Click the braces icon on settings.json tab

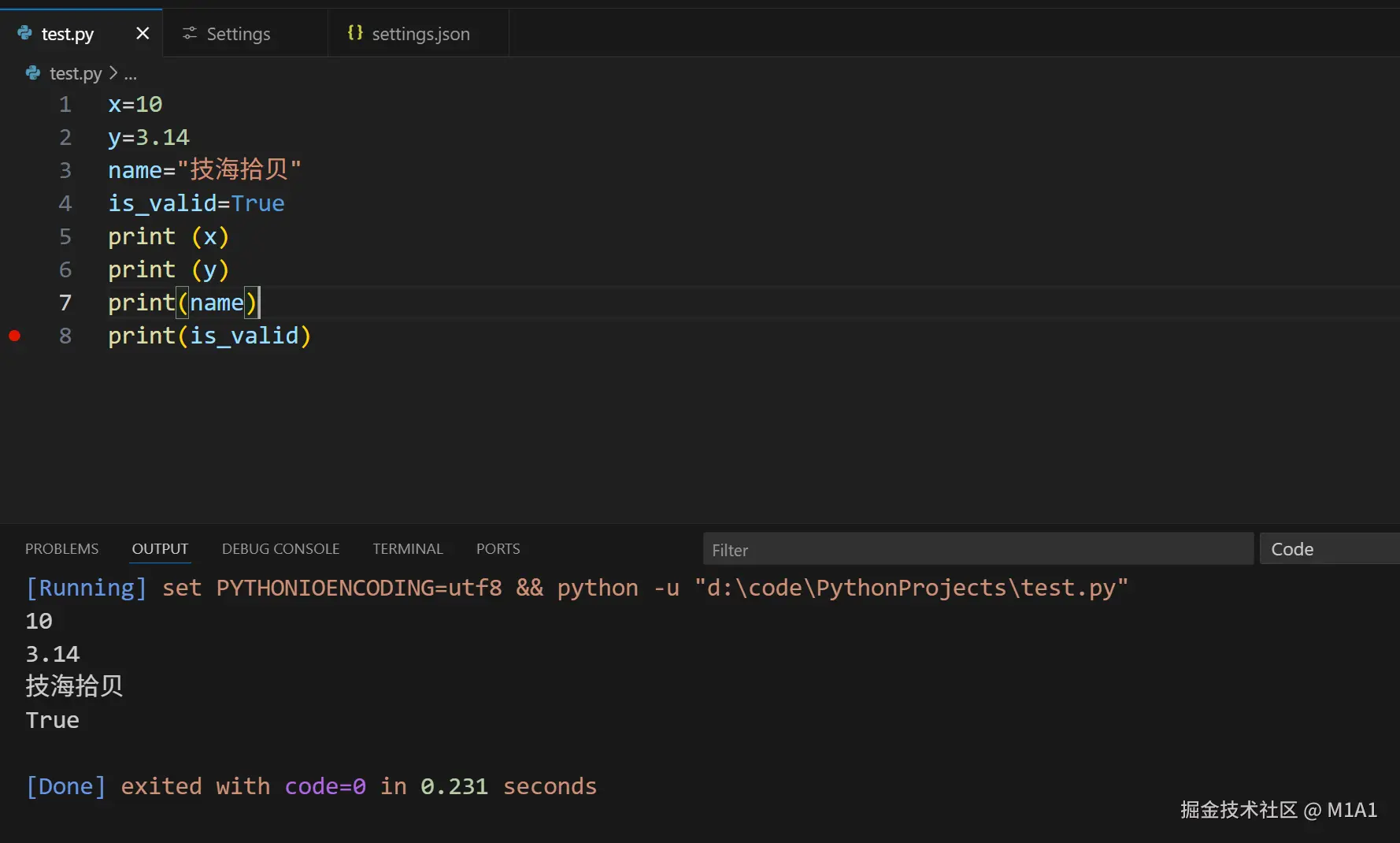(355, 33)
